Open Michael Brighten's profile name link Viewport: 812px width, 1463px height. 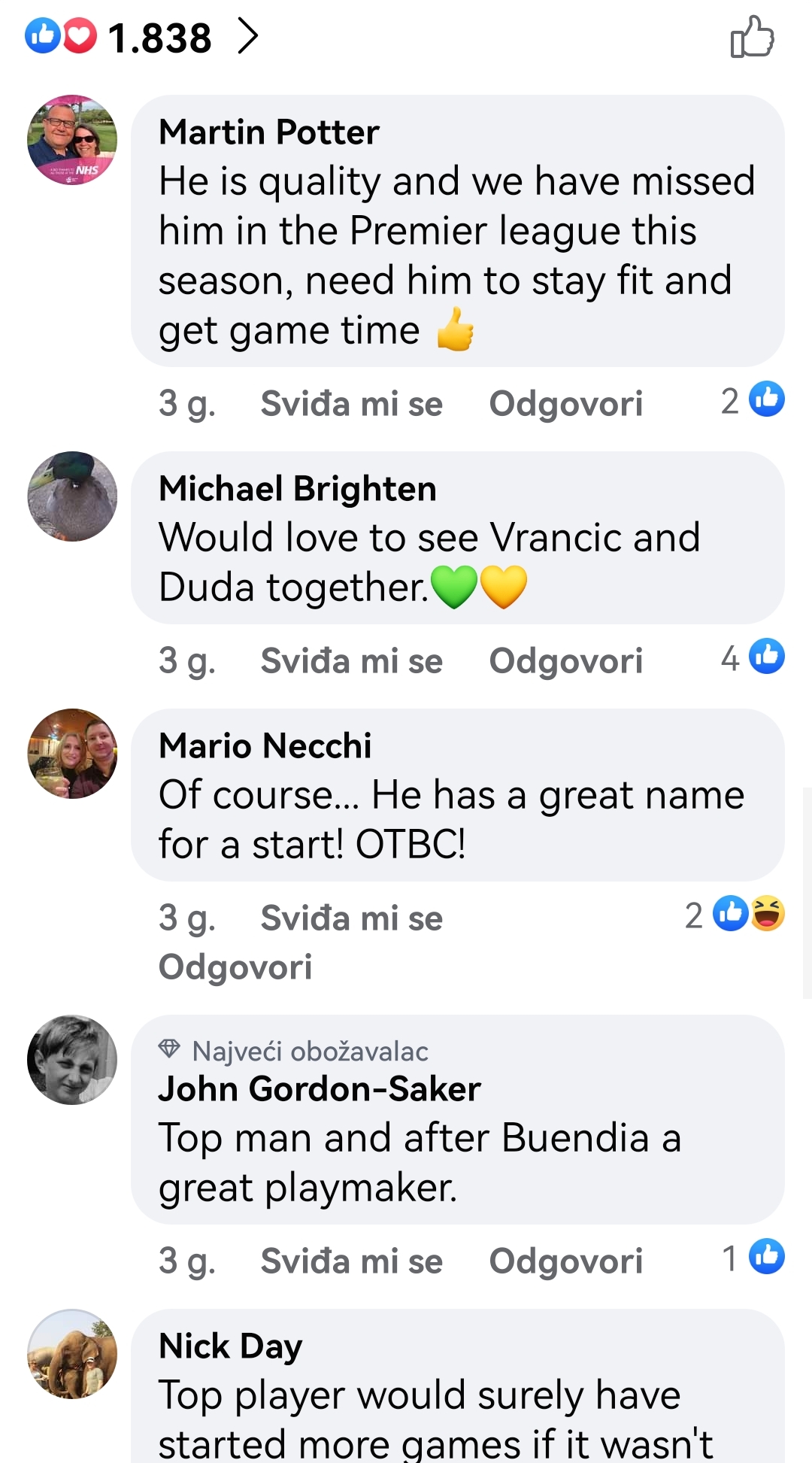(298, 489)
